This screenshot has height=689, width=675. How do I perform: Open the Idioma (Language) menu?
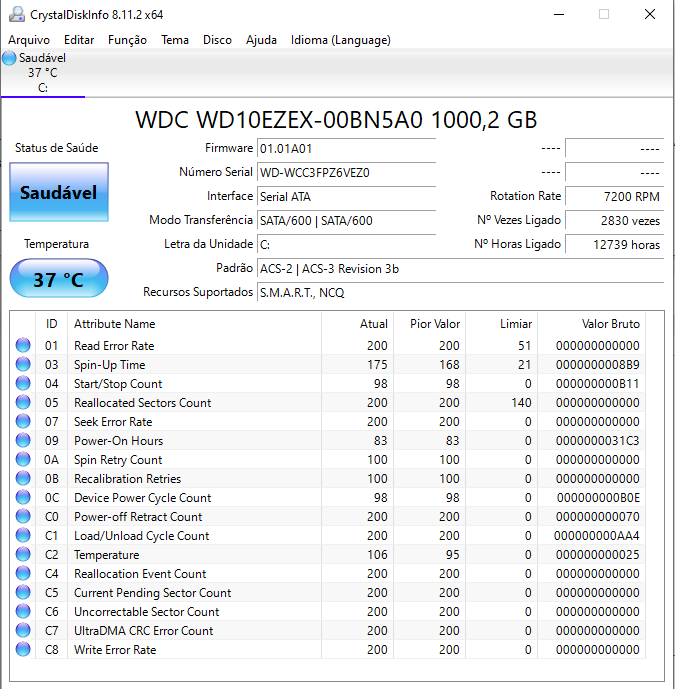point(341,40)
